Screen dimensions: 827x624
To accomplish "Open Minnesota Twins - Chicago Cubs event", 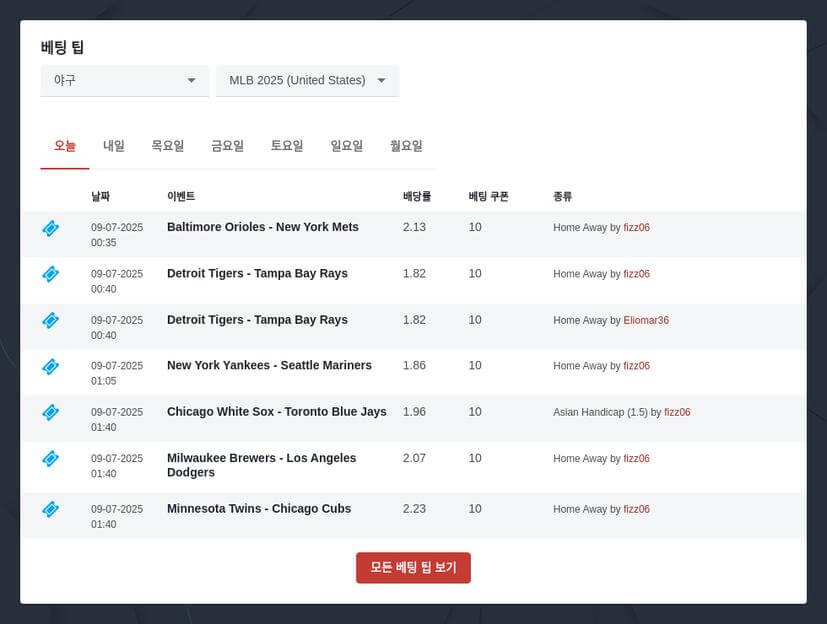I will 259,508.
